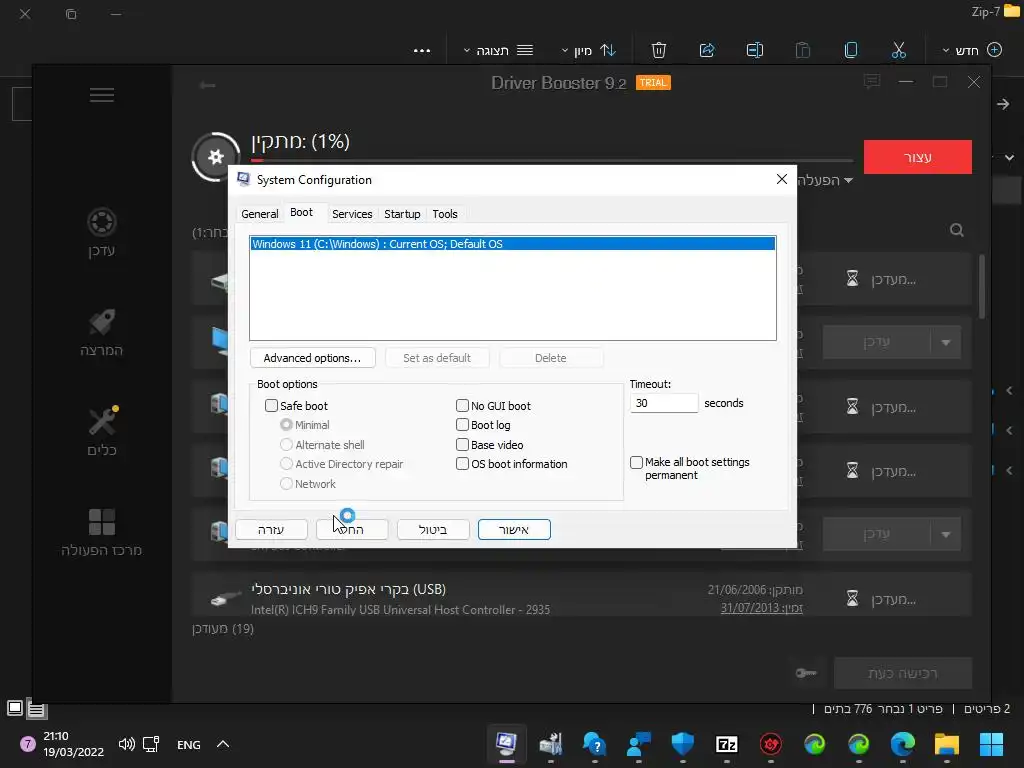The height and width of the screenshot is (768, 1024).
Task: Click the paste icon in Explorer toolbar
Action: [803, 50]
